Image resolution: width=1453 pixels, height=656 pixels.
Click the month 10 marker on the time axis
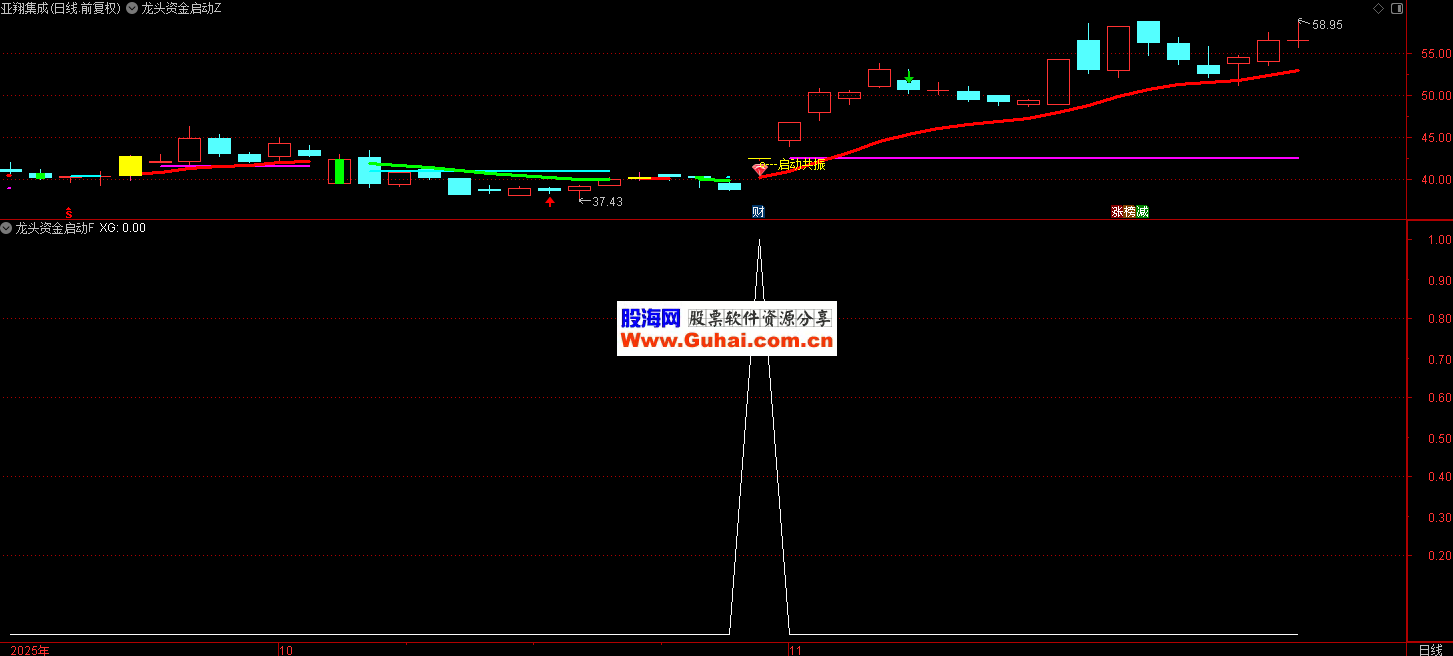[x=286, y=650]
